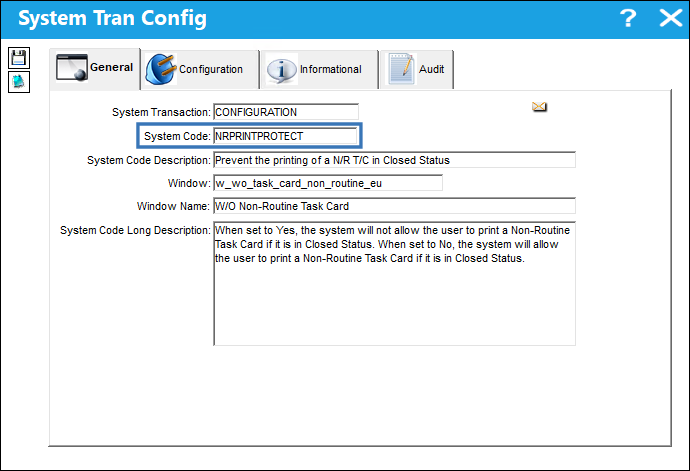Click the icon below the Save icon
Viewport: 690px width, 471px height.
19,82
